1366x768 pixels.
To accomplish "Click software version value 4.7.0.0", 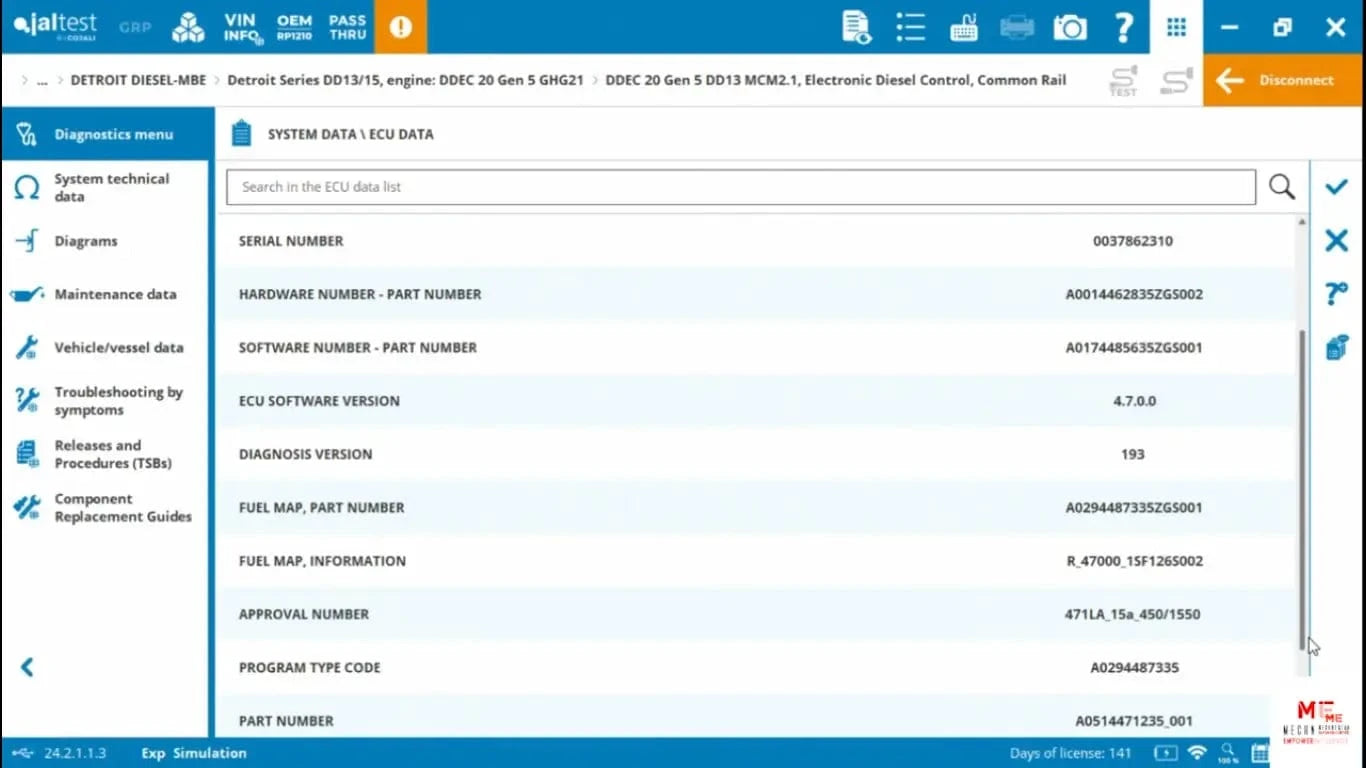I will [1134, 401].
